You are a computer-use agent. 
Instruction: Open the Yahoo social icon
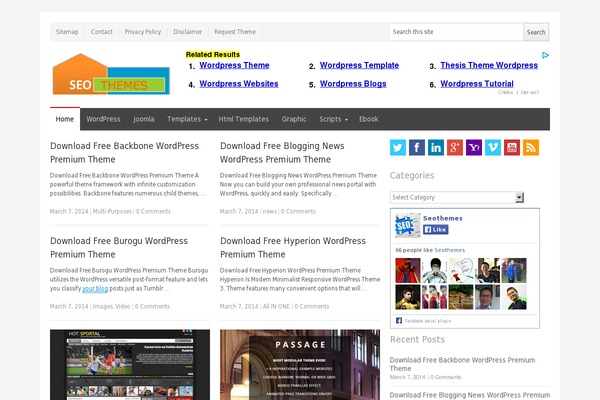coord(474,147)
